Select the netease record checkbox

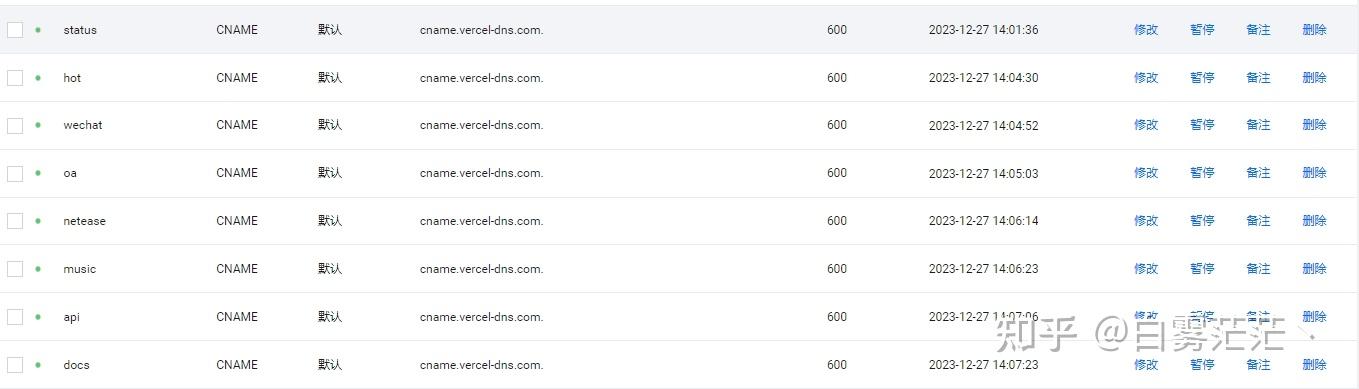click(x=15, y=221)
